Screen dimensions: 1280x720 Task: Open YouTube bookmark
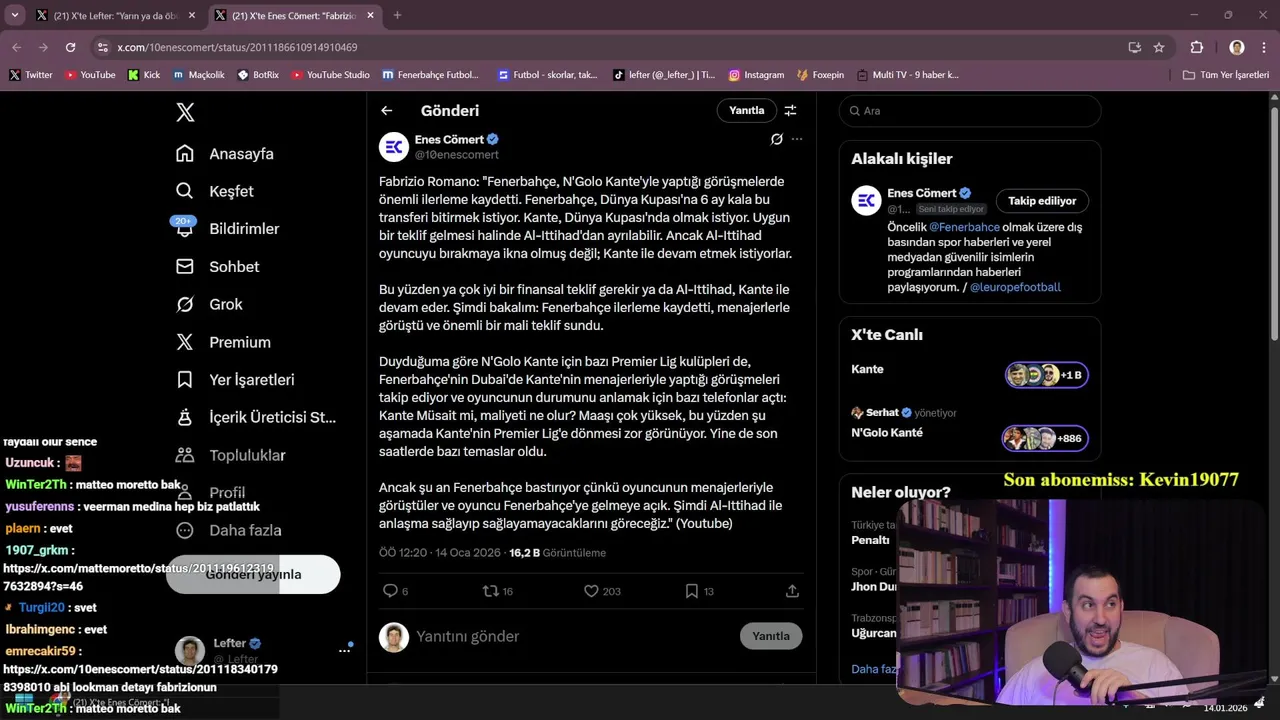[90, 75]
